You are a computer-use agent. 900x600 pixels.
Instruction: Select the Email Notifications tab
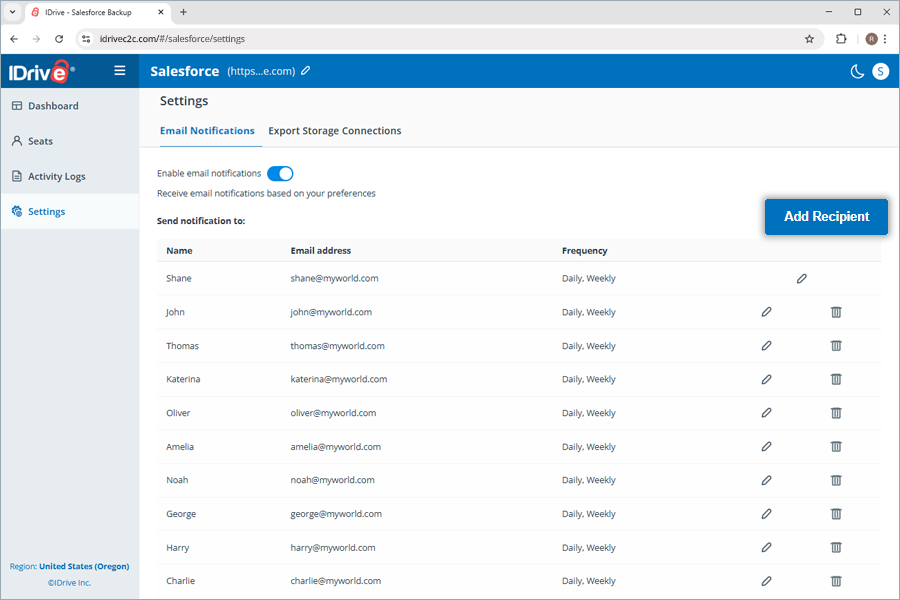point(207,131)
